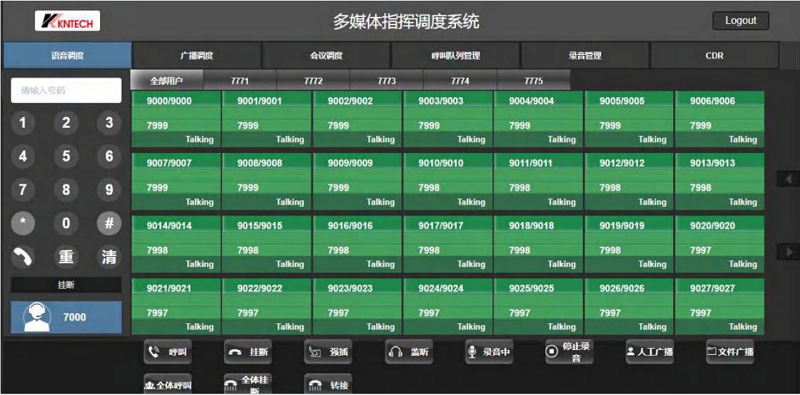This screenshot has width=800, height=395.
Task: Click the hash (#) keypad key
Action: click(109, 223)
